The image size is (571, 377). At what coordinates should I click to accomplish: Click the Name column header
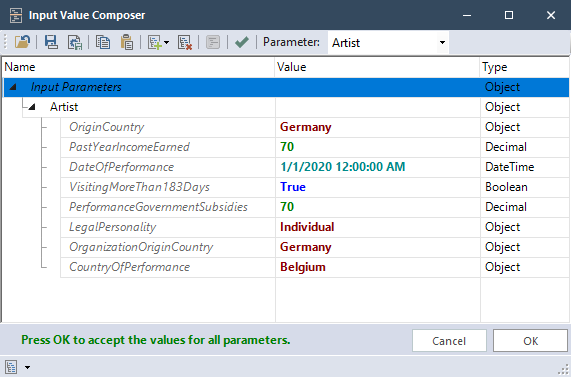138,67
